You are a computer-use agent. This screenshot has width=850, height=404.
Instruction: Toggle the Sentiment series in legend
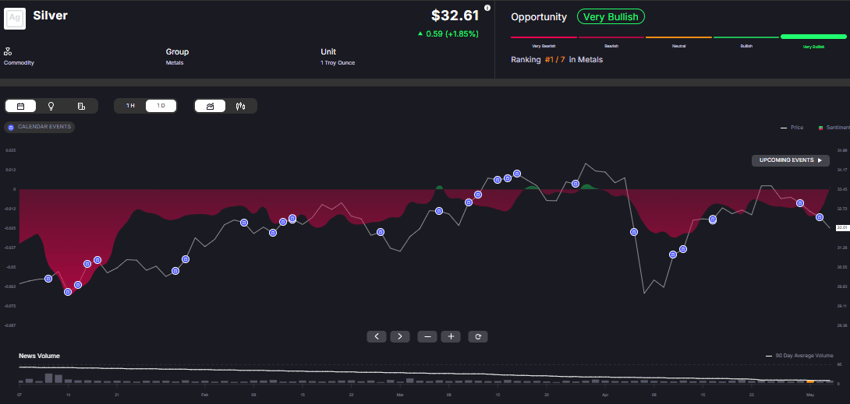pyautogui.click(x=834, y=127)
